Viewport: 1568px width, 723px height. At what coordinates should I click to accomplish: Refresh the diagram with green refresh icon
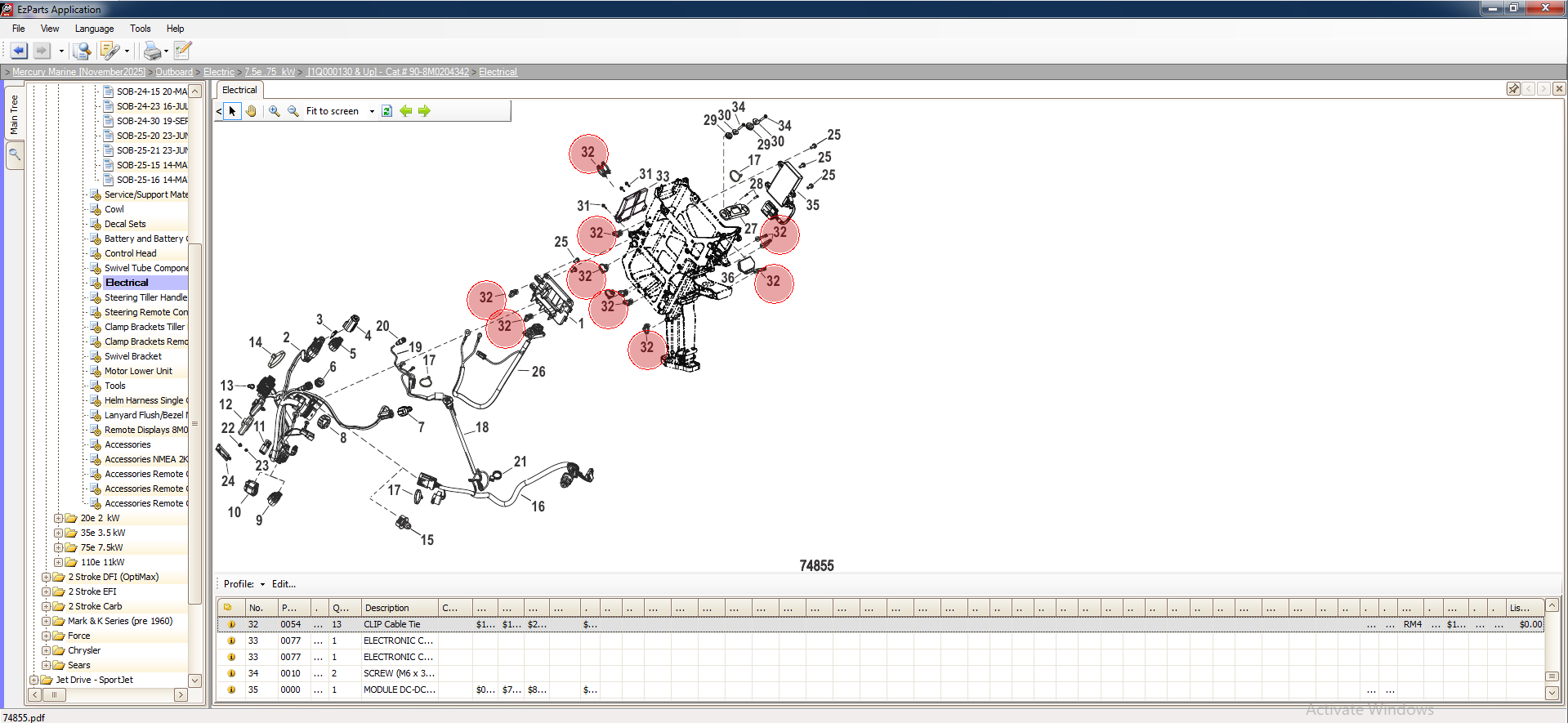[386, 111]
